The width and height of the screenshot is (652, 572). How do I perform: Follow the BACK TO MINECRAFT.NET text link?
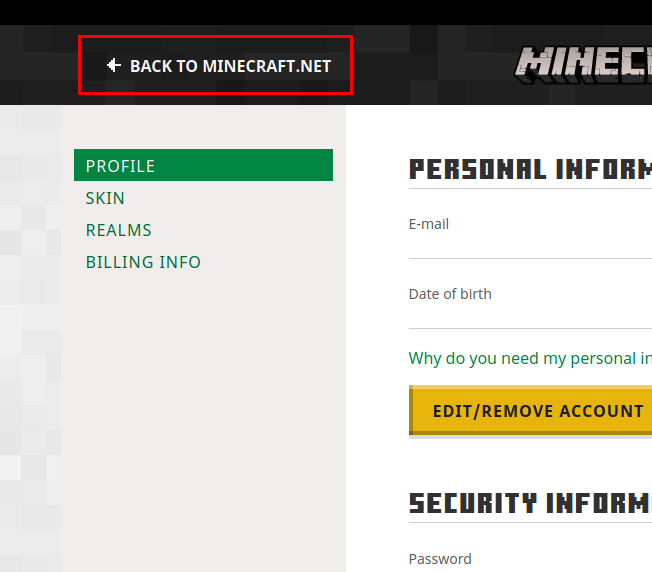click(x=230, y=66)
